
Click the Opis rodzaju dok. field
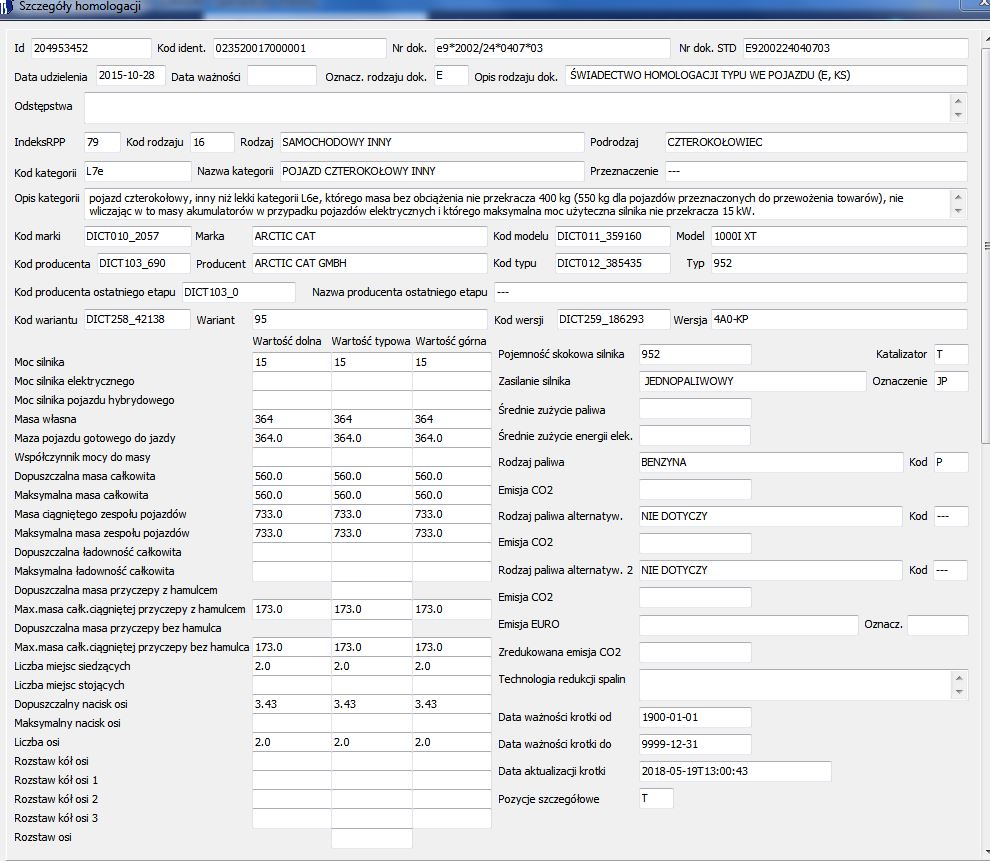766,75
